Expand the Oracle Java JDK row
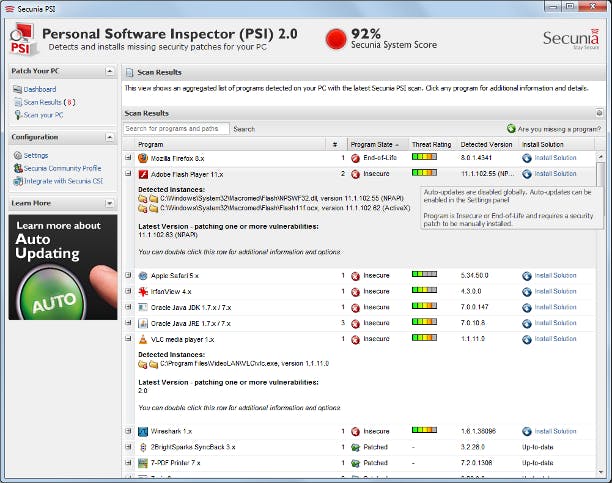Image resolution: width=612 pixels, height=483 pixels. click(128, 307)
